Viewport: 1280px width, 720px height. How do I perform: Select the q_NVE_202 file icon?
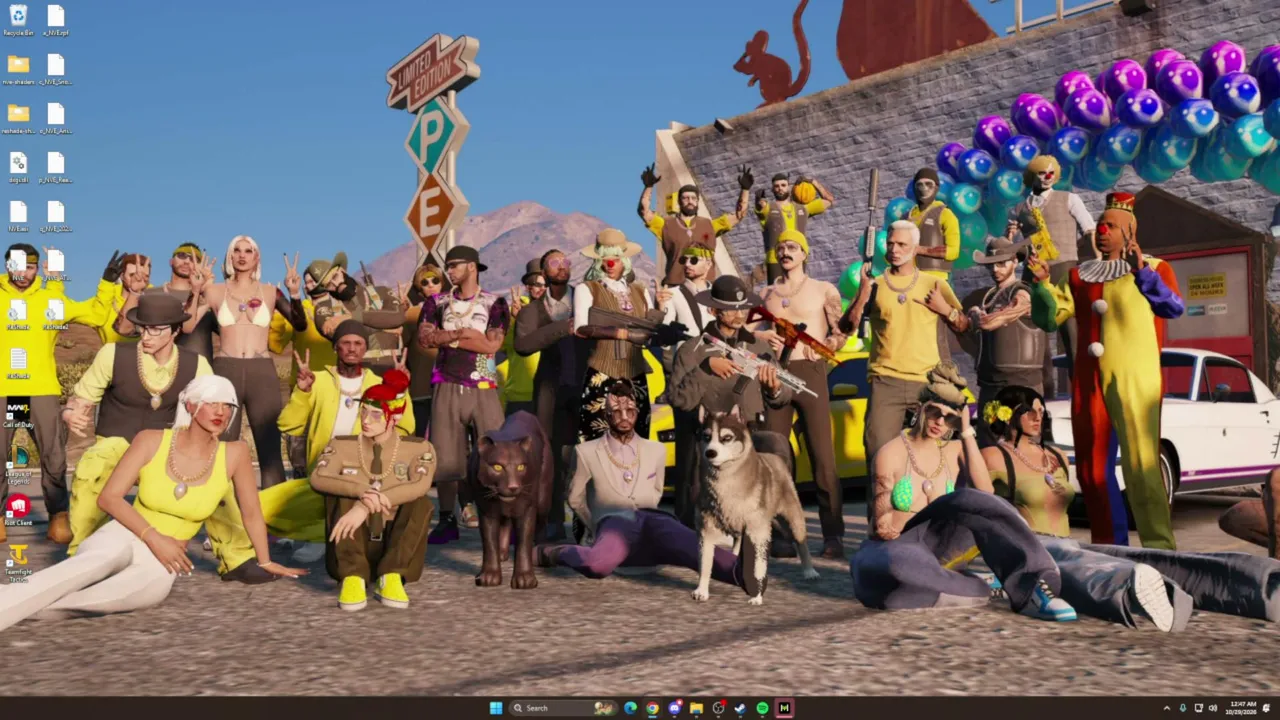(x=55, y=216)
